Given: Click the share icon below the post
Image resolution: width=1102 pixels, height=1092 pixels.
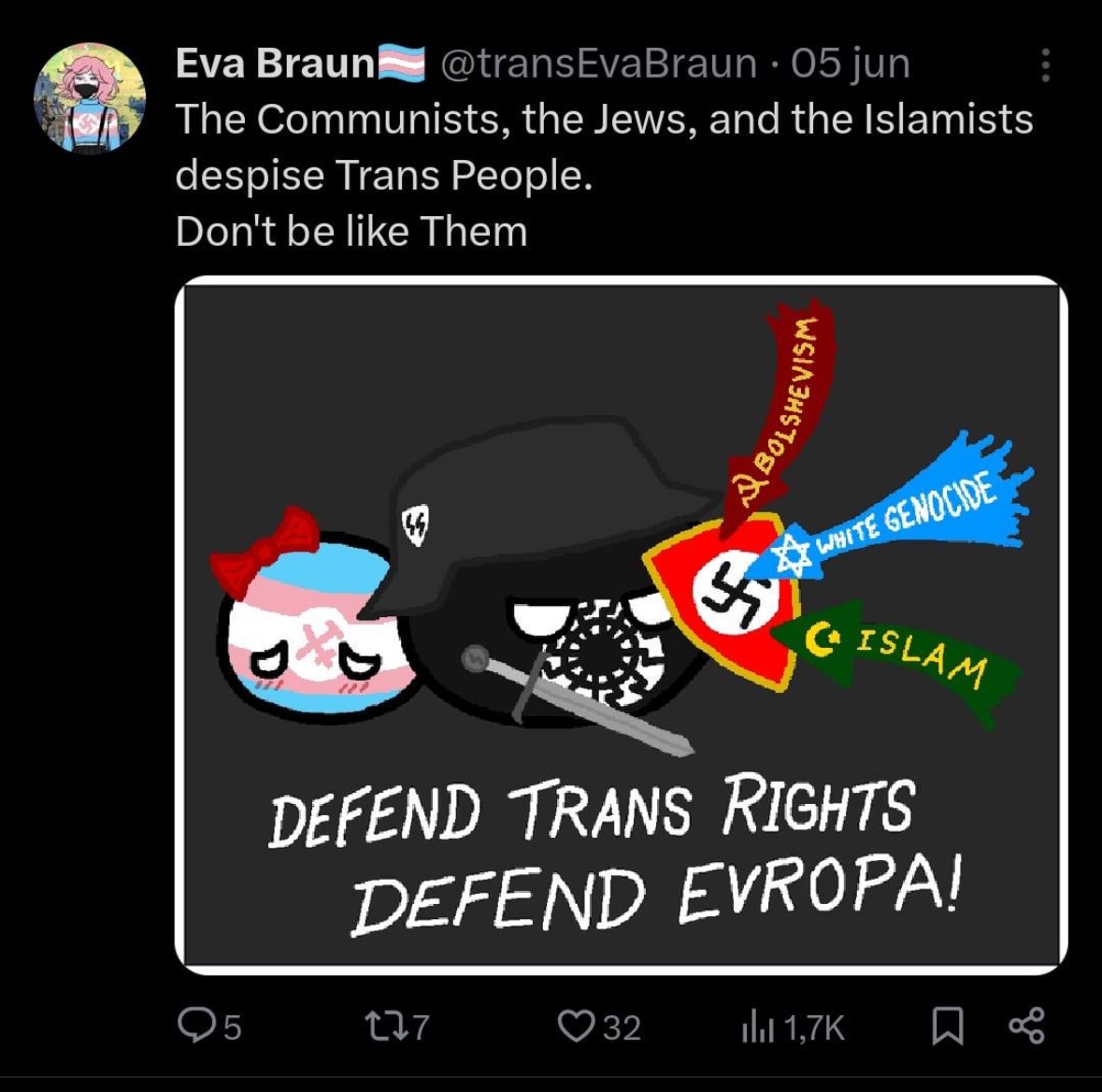Looking at the screenshot, I should coord(1027,1026).
